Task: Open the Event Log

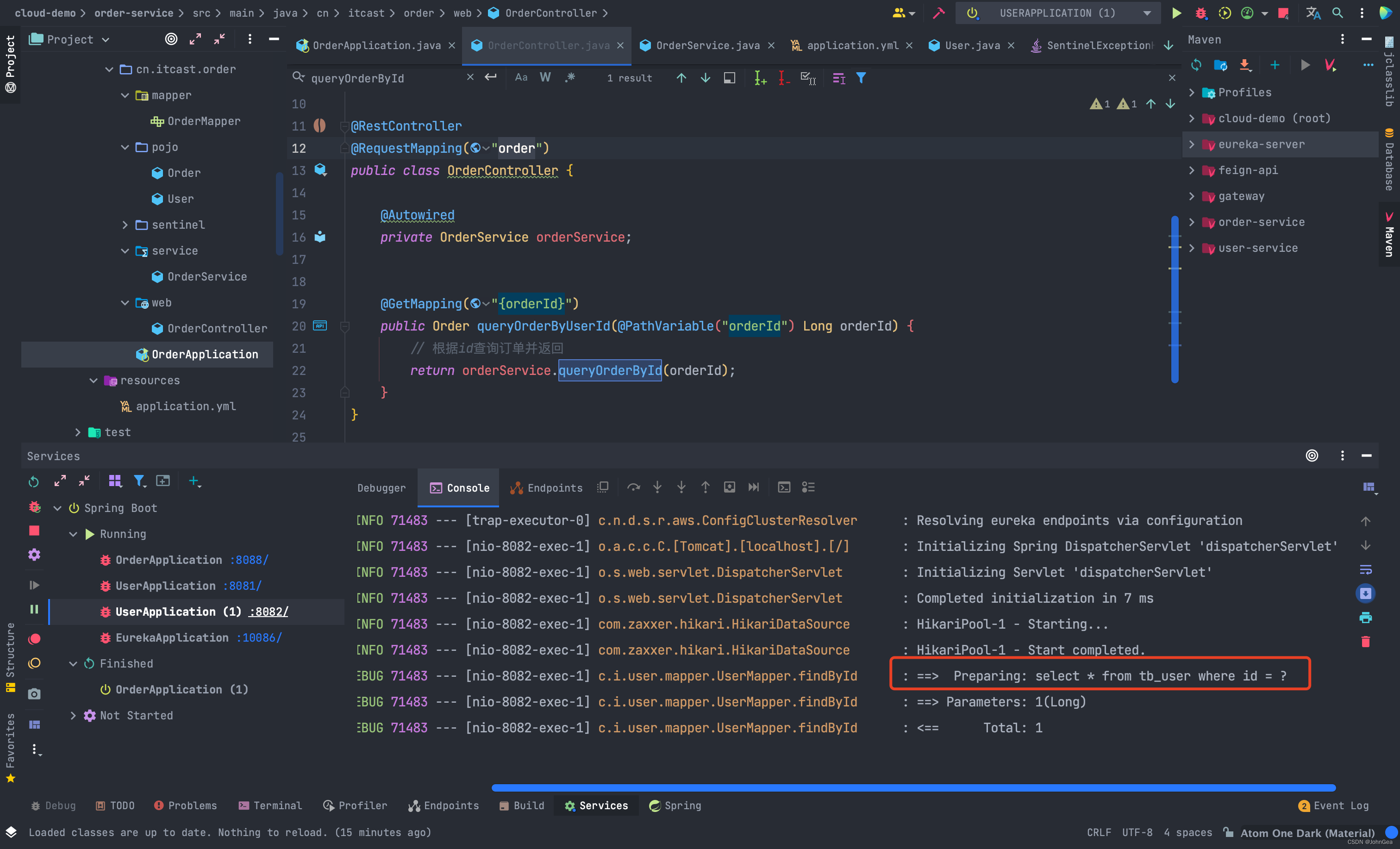Action: click(1333, 805)
